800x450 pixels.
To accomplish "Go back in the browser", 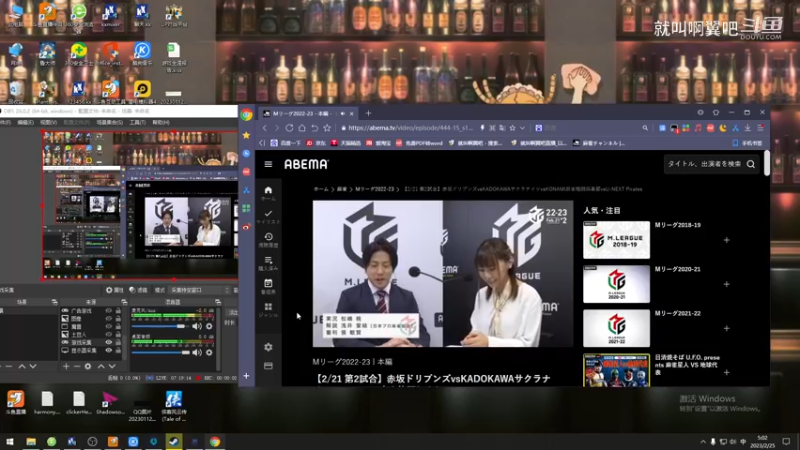I will pos(265,128).
